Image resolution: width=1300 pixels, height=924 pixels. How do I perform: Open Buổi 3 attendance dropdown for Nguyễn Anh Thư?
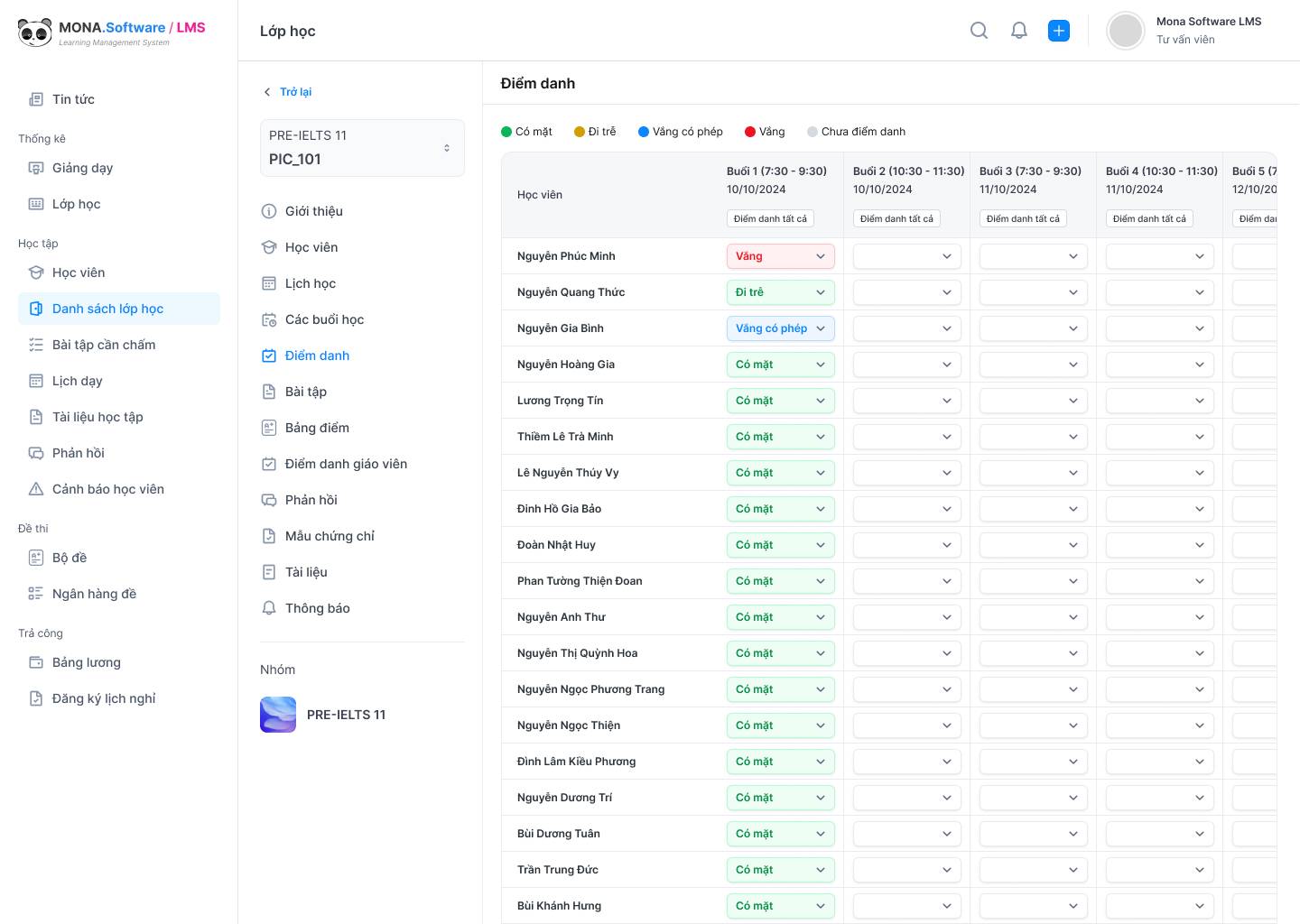(x=1034, y=617)
